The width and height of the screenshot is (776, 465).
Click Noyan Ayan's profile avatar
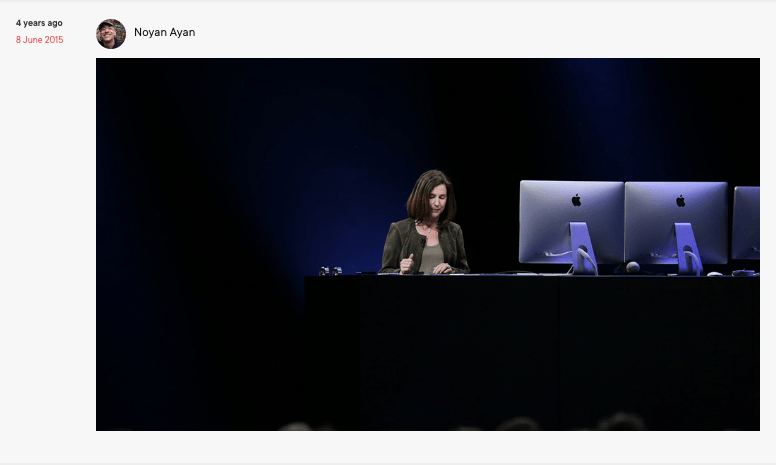click(111, 33)
